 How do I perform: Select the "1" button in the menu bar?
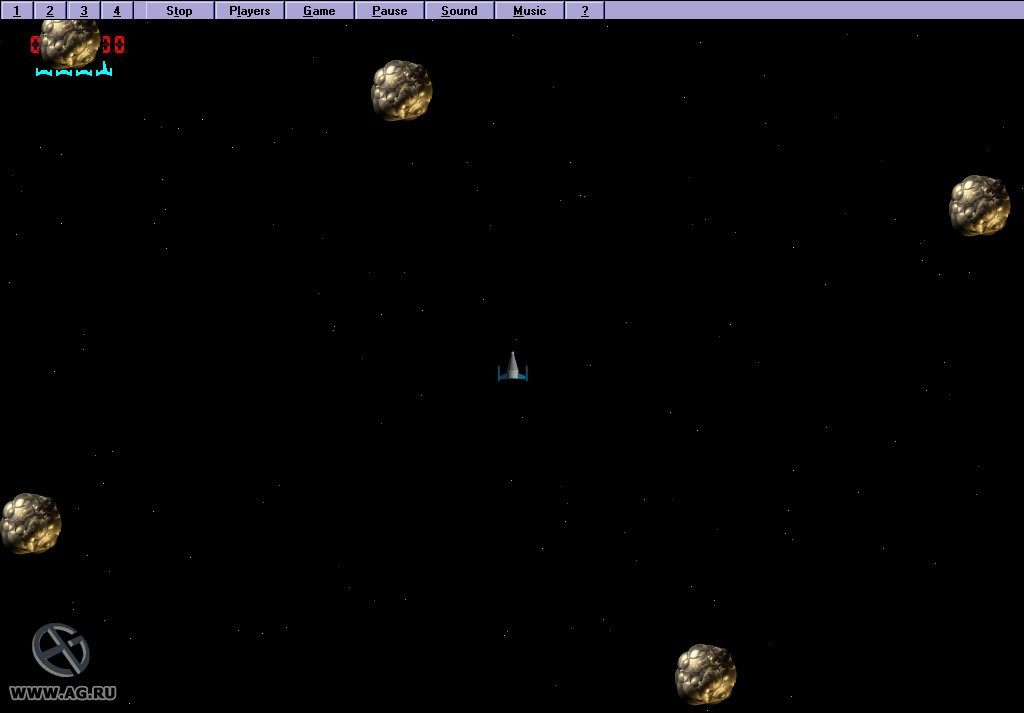tap(16, 10)
